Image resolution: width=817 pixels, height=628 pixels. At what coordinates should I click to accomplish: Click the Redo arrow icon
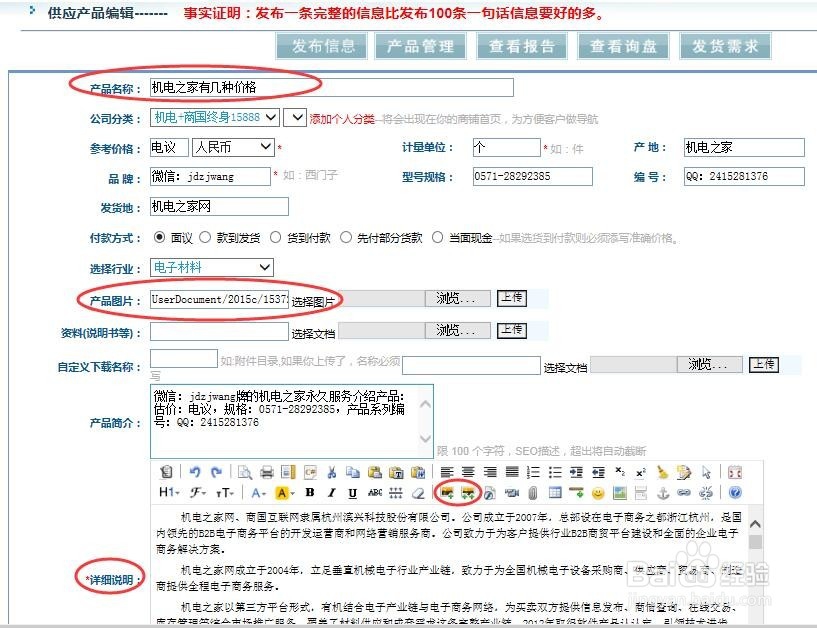coord(215,471)
